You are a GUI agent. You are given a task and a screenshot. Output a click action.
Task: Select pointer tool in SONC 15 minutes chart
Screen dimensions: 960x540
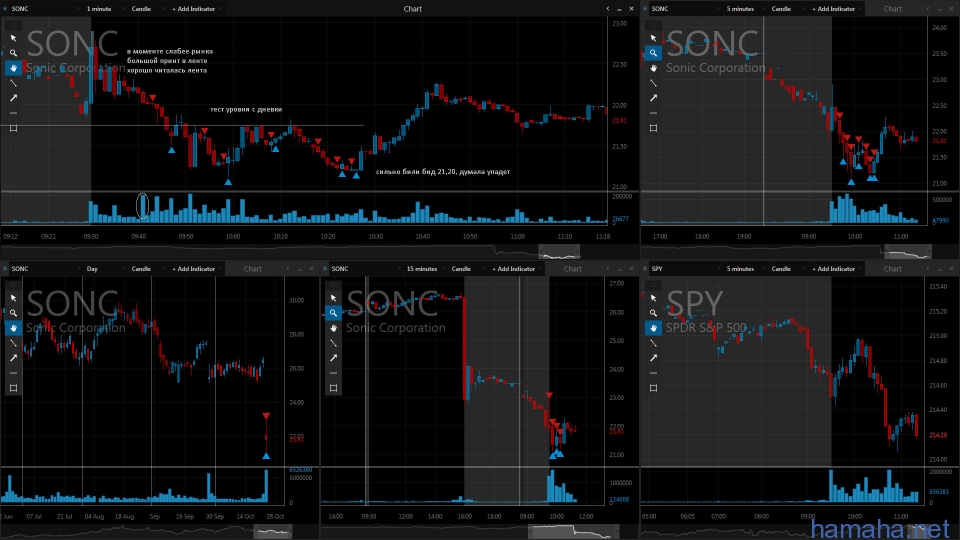click(x=334, y=298)
